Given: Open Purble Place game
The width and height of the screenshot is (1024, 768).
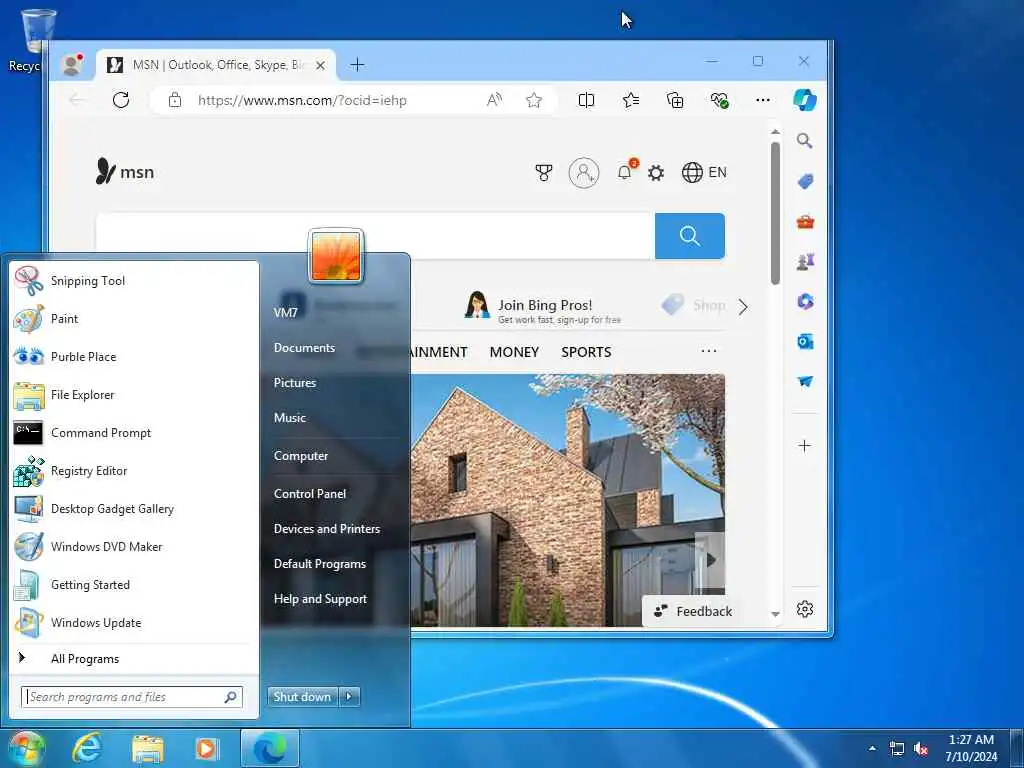Looking at the screenshot, I should (134, 357).
